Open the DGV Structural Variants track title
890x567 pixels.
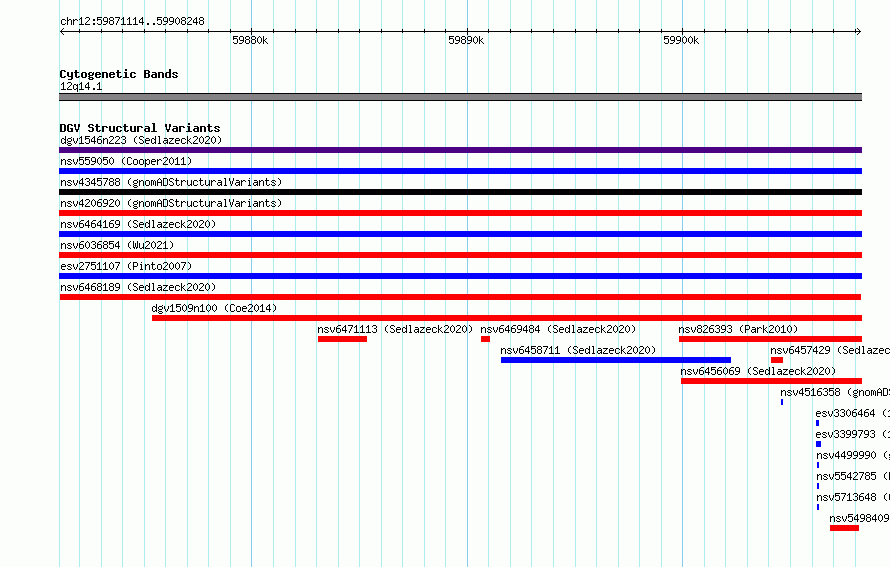pos(140,128)
